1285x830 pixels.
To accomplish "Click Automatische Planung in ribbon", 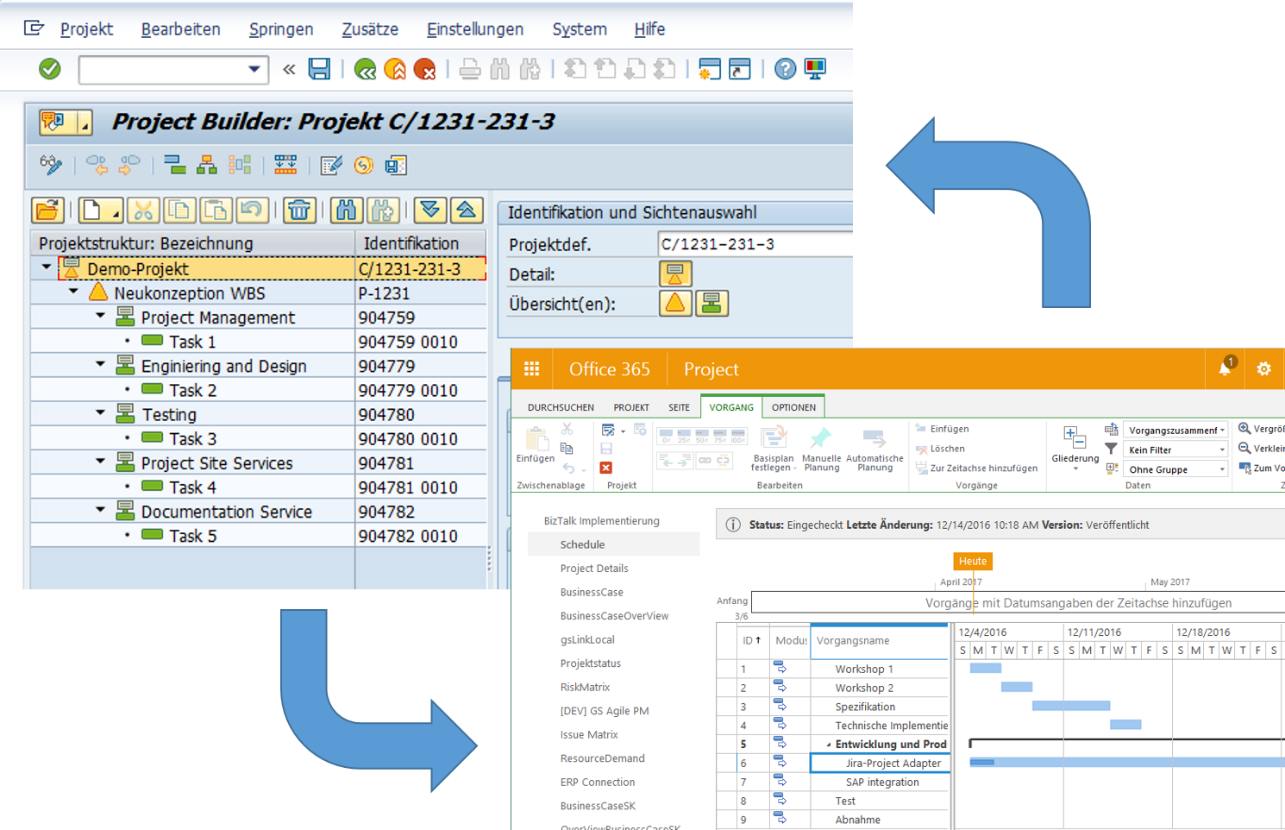I will [874, 450].
